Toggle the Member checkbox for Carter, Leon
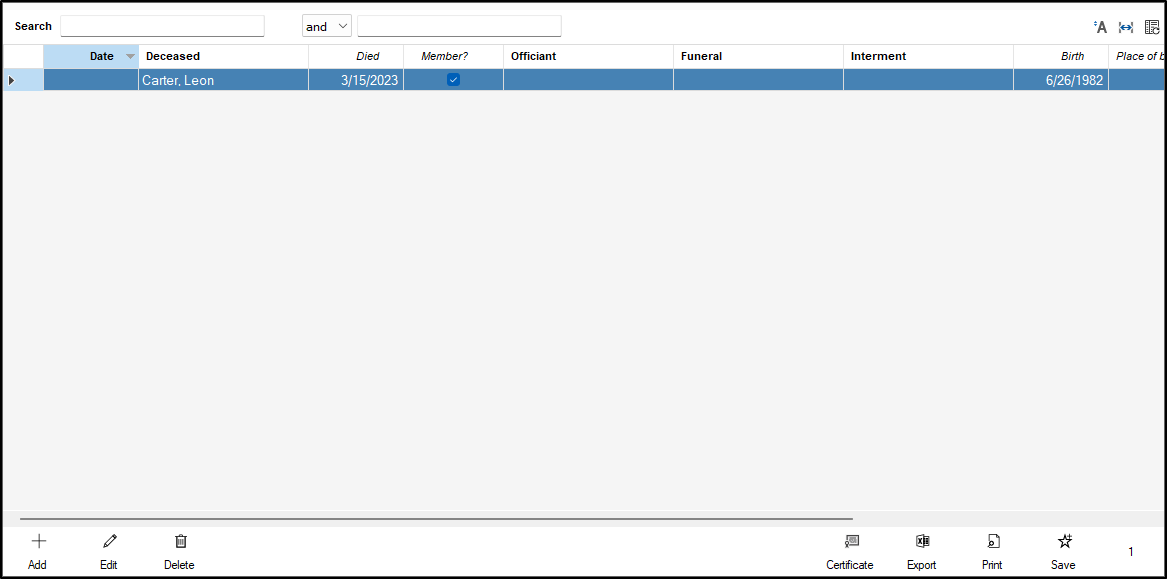Screen dimensions: 1167x579 click(x=453, y=80)
